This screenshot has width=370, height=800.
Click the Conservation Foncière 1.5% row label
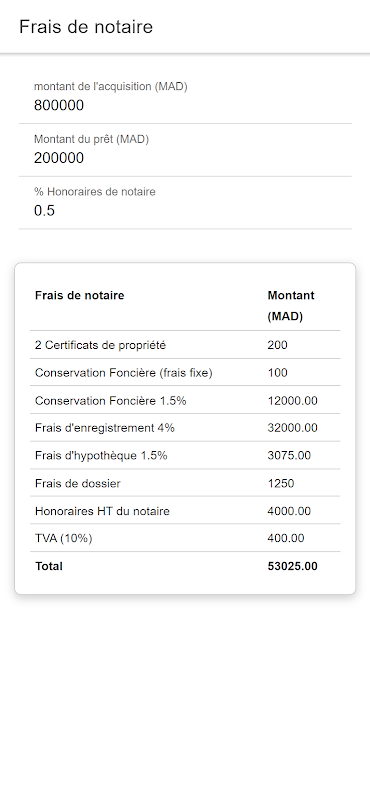point(111,401)
